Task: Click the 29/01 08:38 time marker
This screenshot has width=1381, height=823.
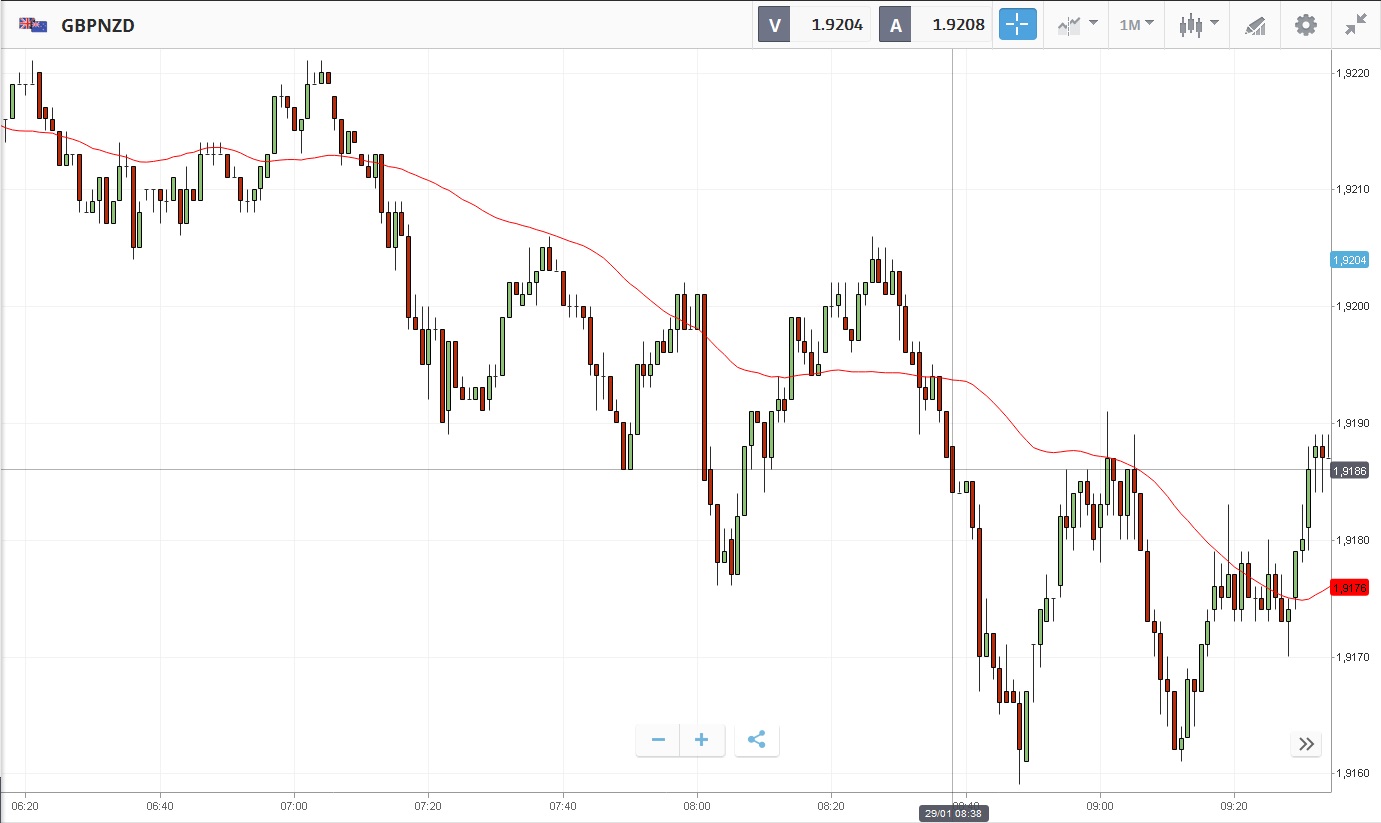Action: (952, 814)
